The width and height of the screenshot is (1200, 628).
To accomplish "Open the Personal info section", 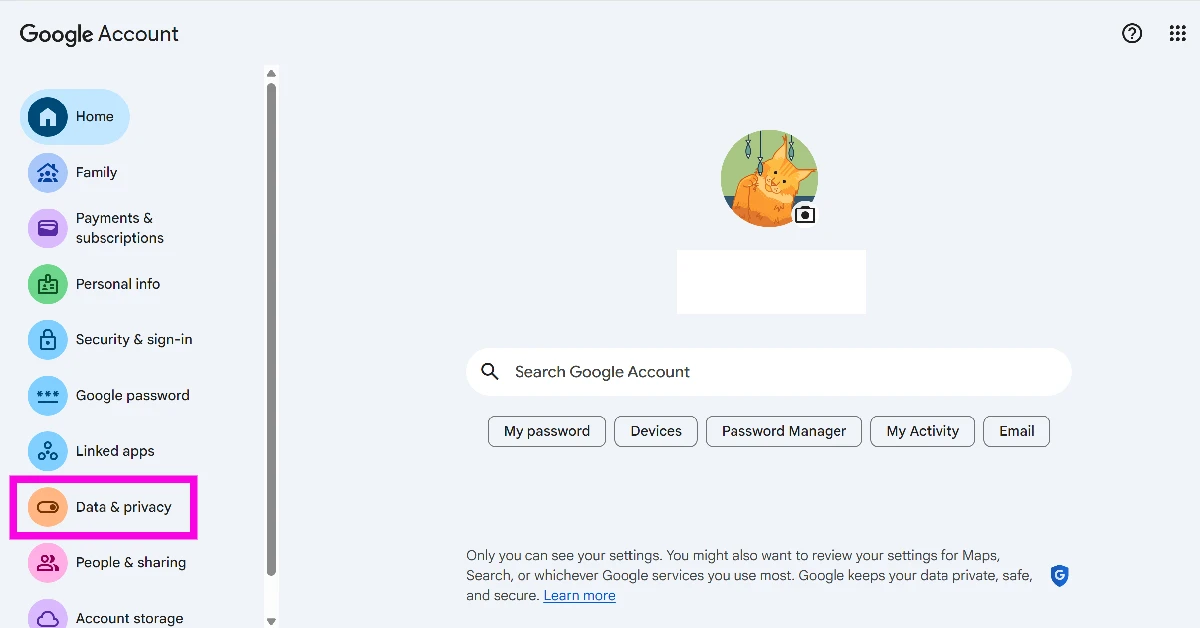I will pos(94,284).
